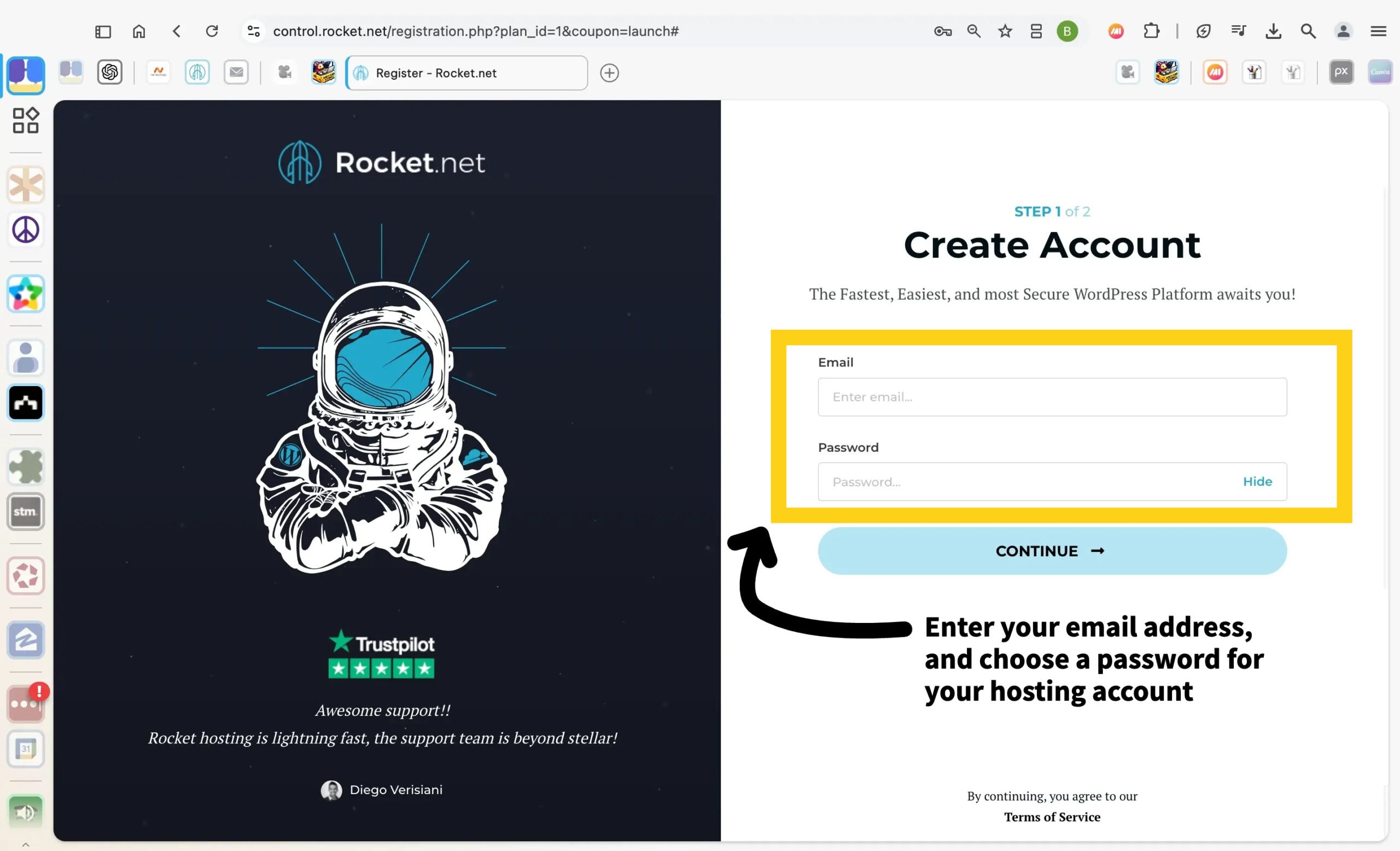Open the site information icon by URL
The height and width of the screenshot is (851, 1400).
coord(253,31)
